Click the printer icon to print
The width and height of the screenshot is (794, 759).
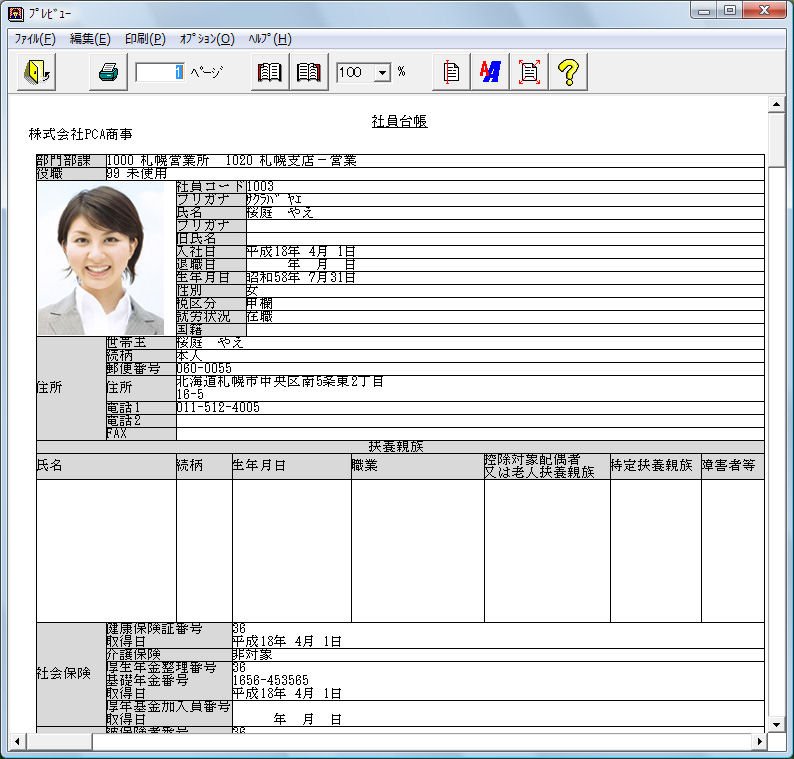108,72
